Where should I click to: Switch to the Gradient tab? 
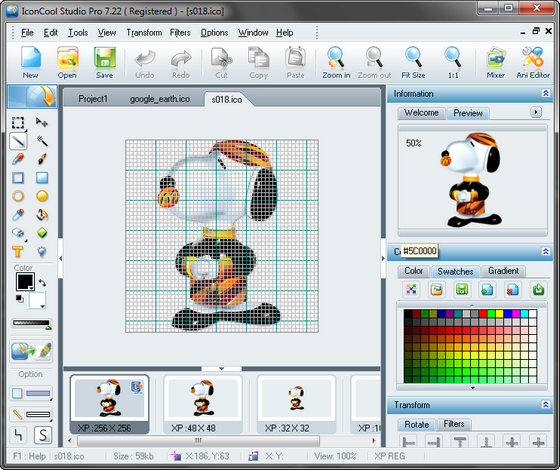coord(503,271)
